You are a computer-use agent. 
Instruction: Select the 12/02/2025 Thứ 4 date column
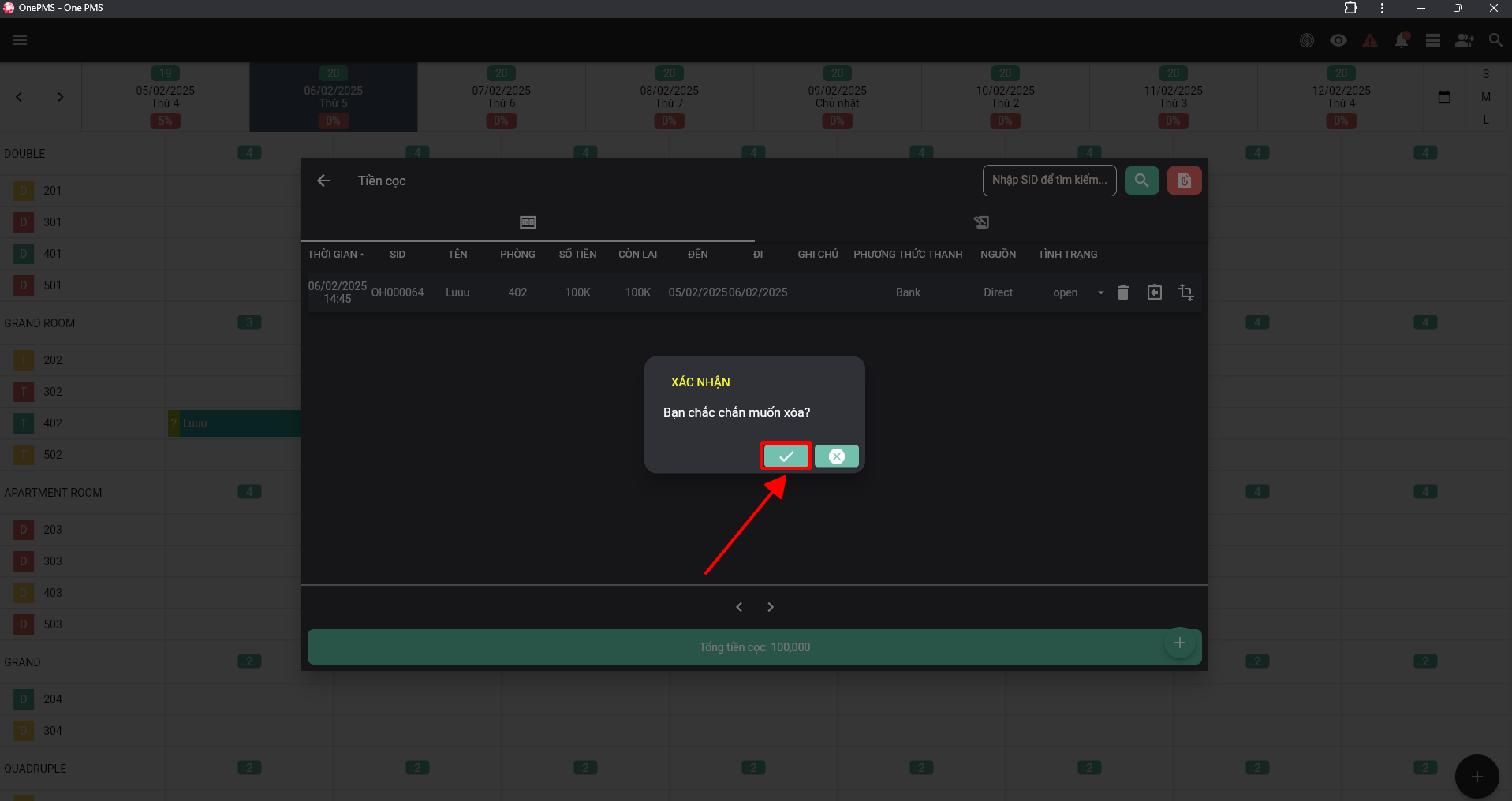[x=1341, y=97]
